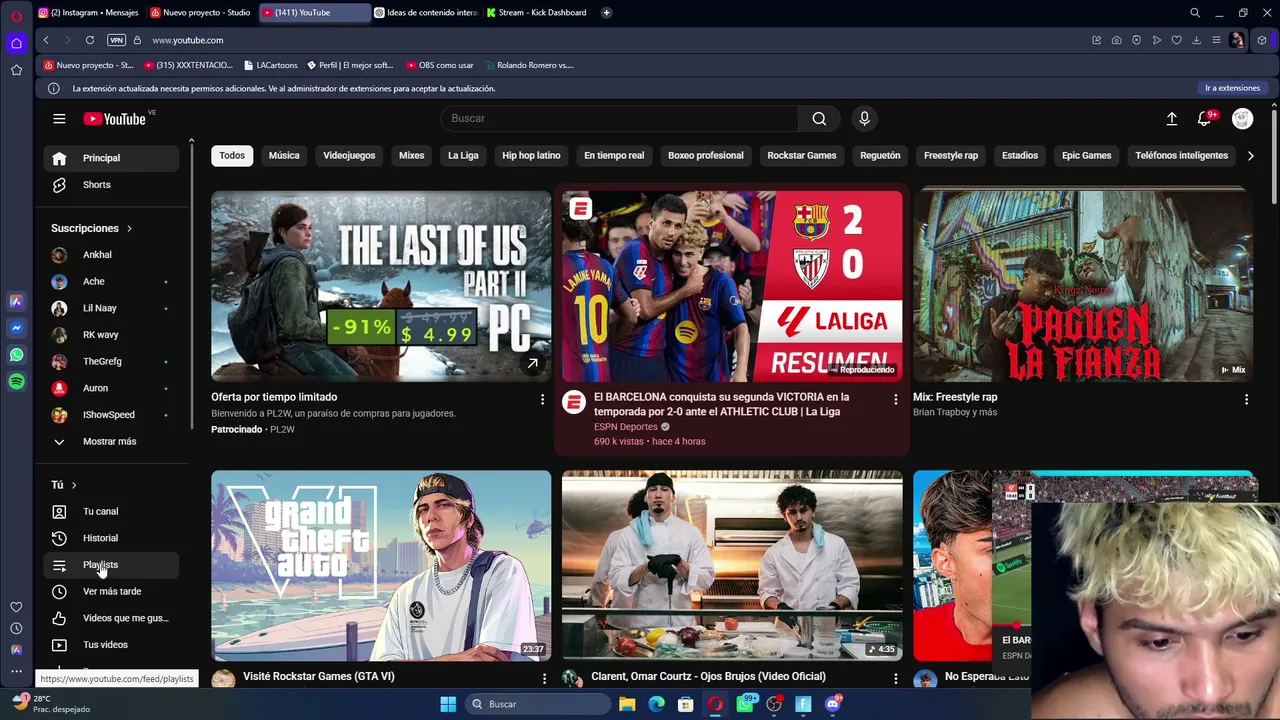Open the three-dot sidebar setup in Opera
Image resolution: width=1280 pixels, height=720 pixels.
pyautogui.click(x=16, y=671)
